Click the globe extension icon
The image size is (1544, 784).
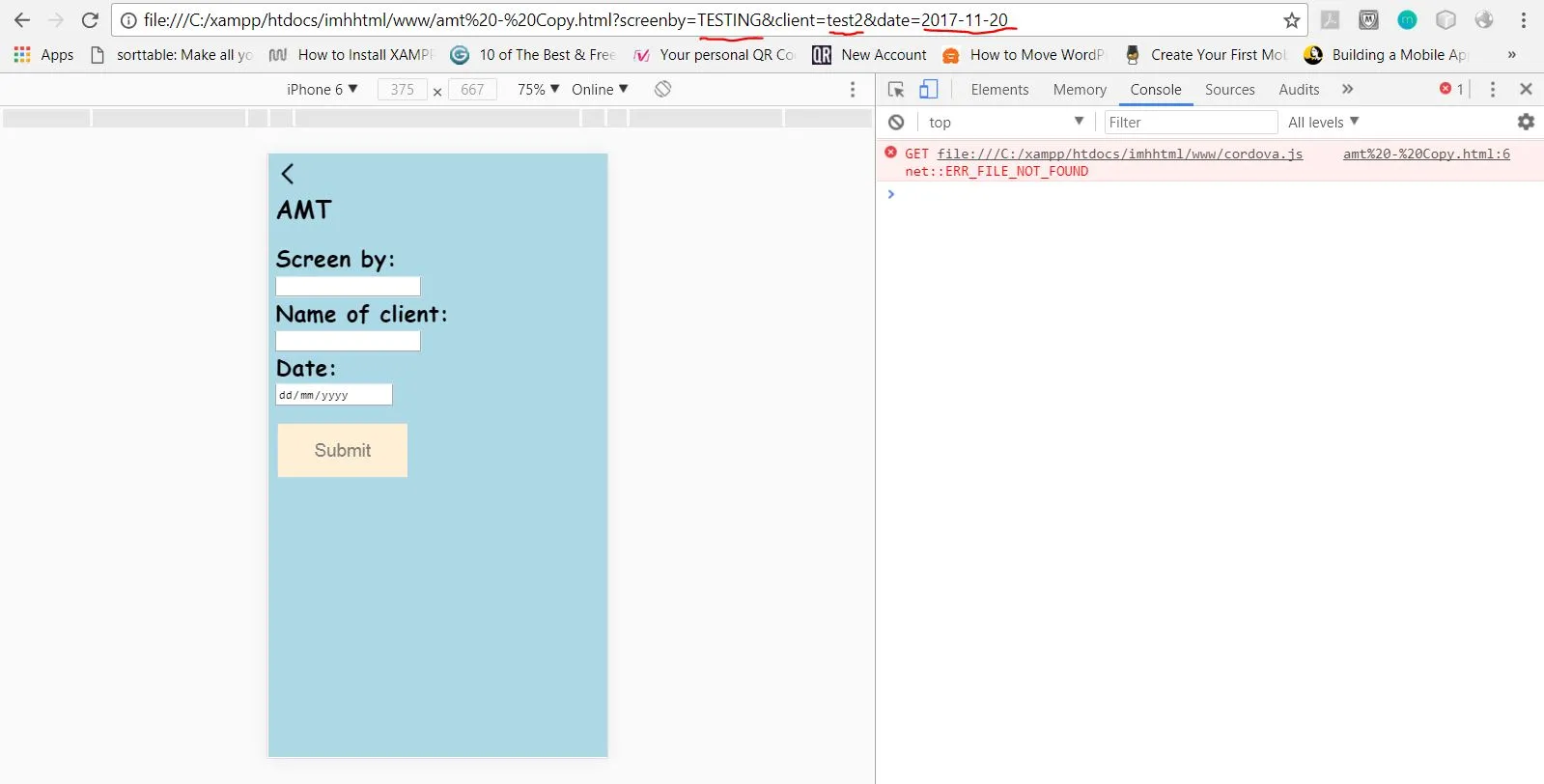1484,19
